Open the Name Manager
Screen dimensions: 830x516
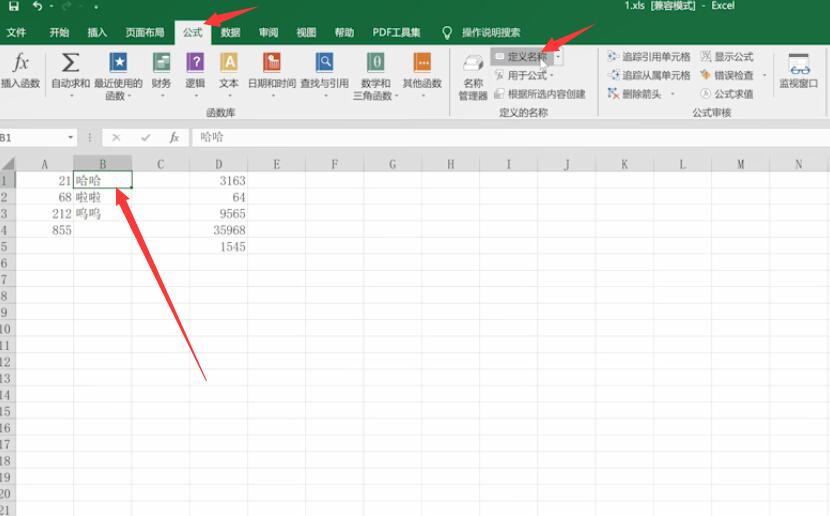(x=473, y=77)
